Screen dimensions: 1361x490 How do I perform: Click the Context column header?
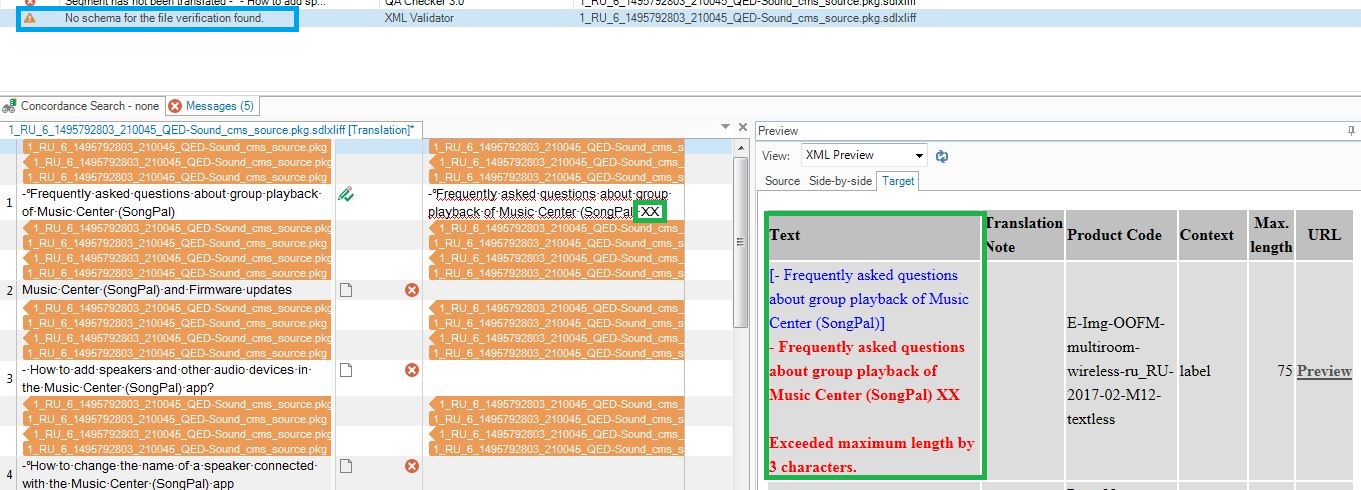[x=1212, y=235]
